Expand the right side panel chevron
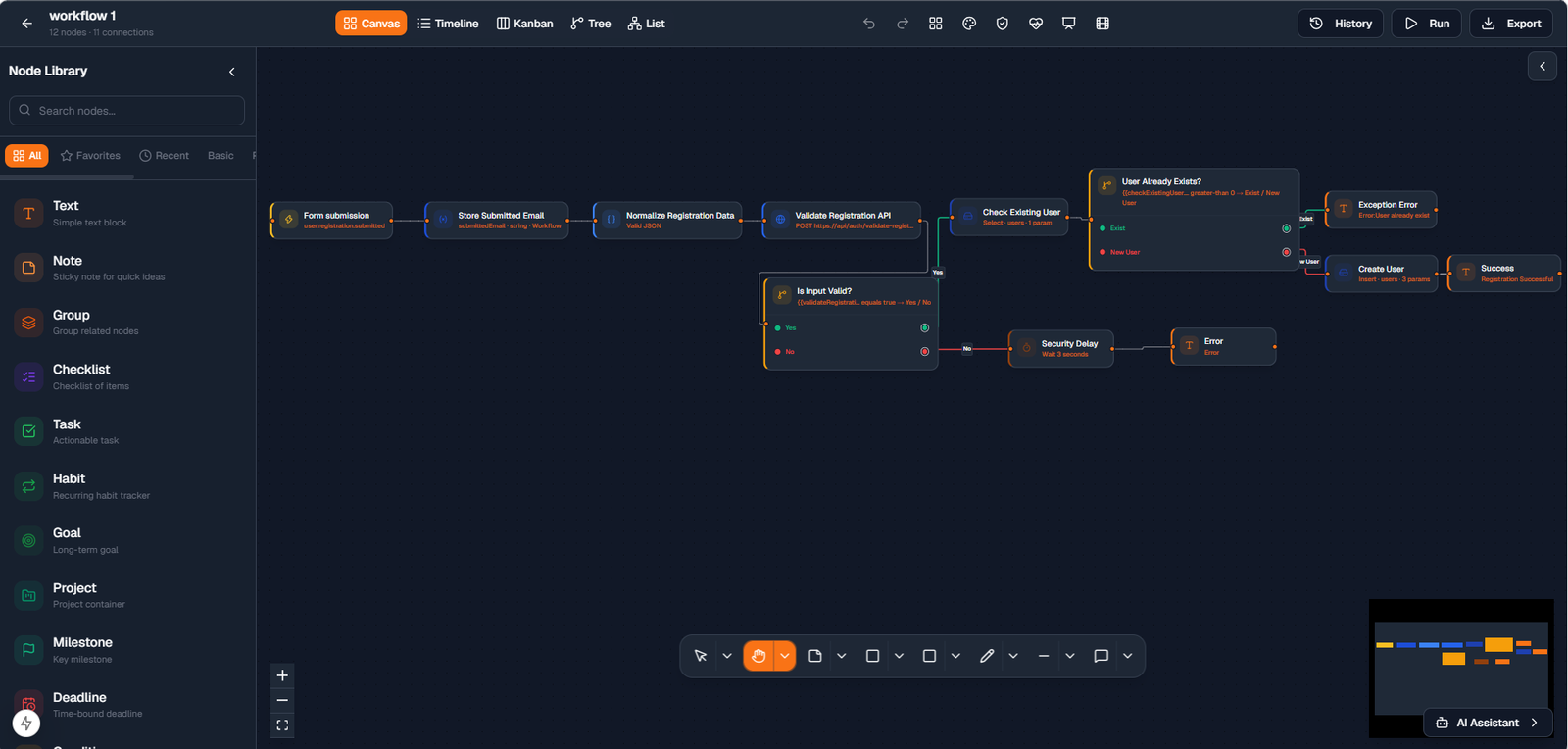1568x749 pixels. tap(1543, 67)
